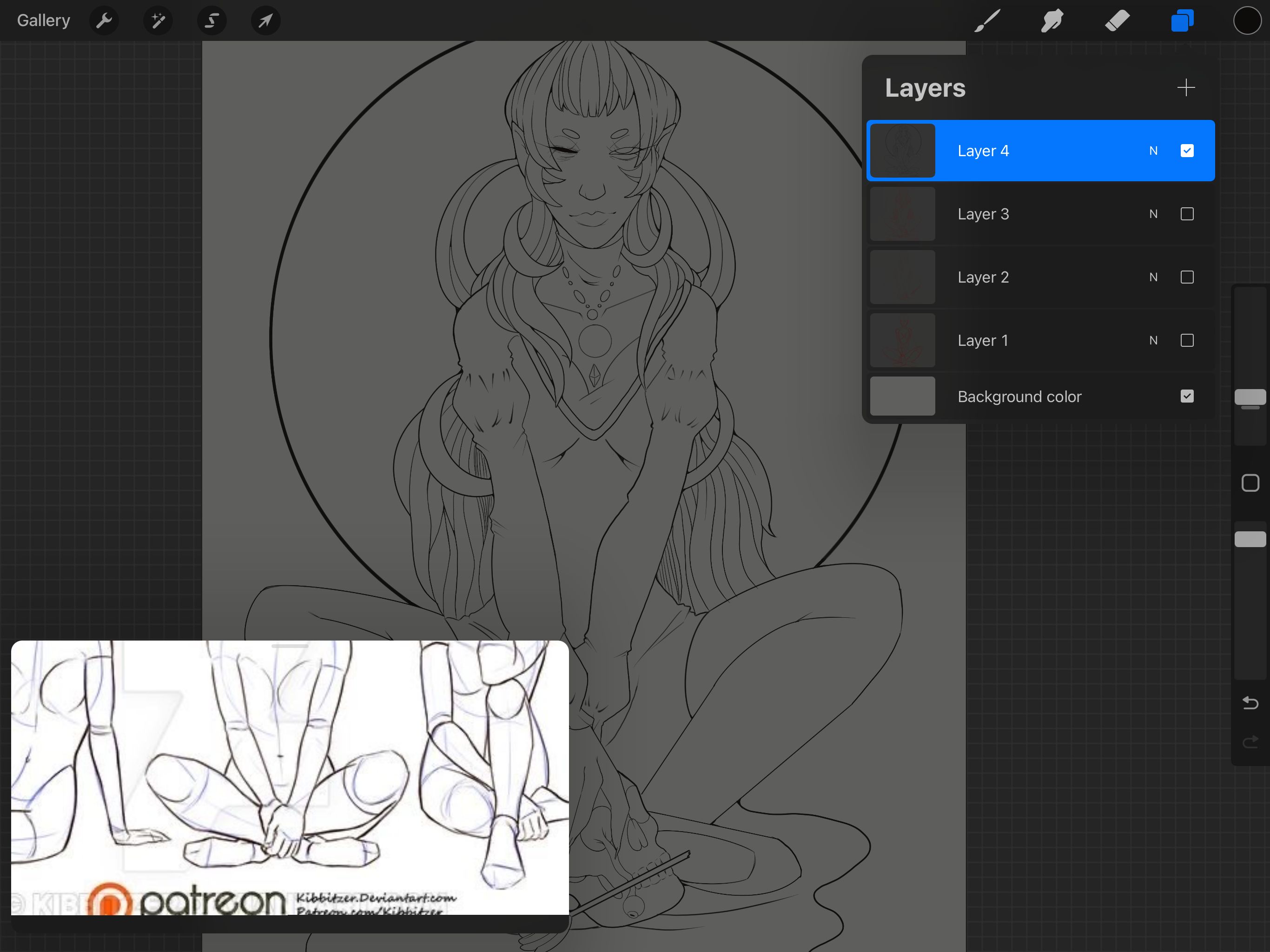Show Layer 3 using its checkbox
This screenshot has width=1270, height=952.
click(x=1187, y=214)
